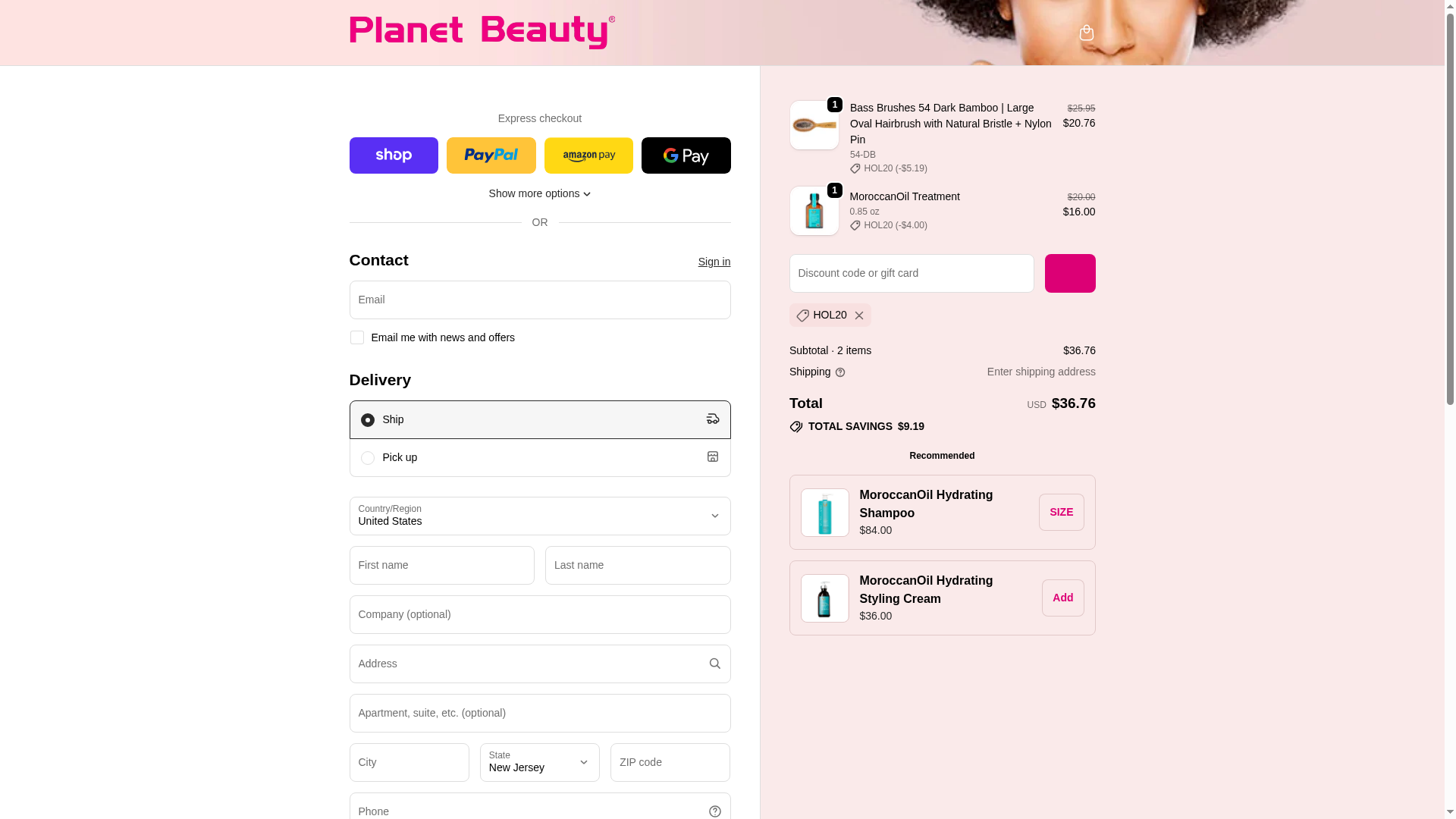The height and width of the screenshot is (819, 1456).
Task: Click the Sign in link
Action: pos(714,262)
